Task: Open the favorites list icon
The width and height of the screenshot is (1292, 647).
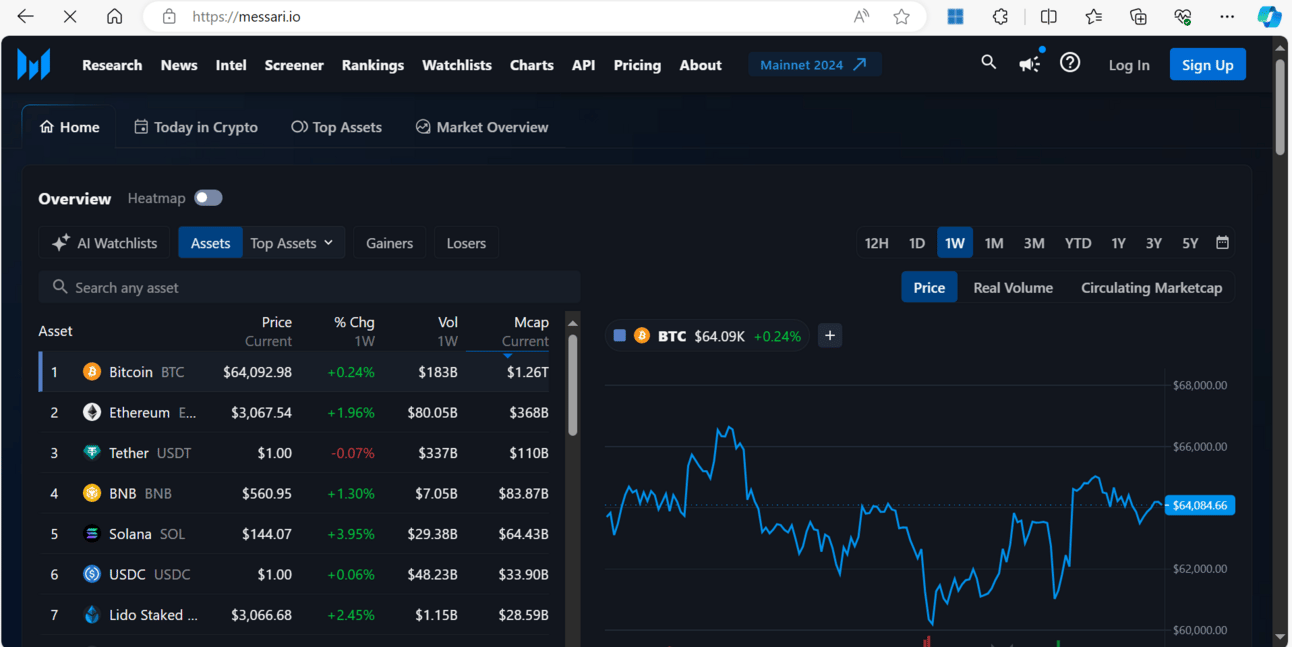Action: pyautogui.click(x=1093, y=16)
